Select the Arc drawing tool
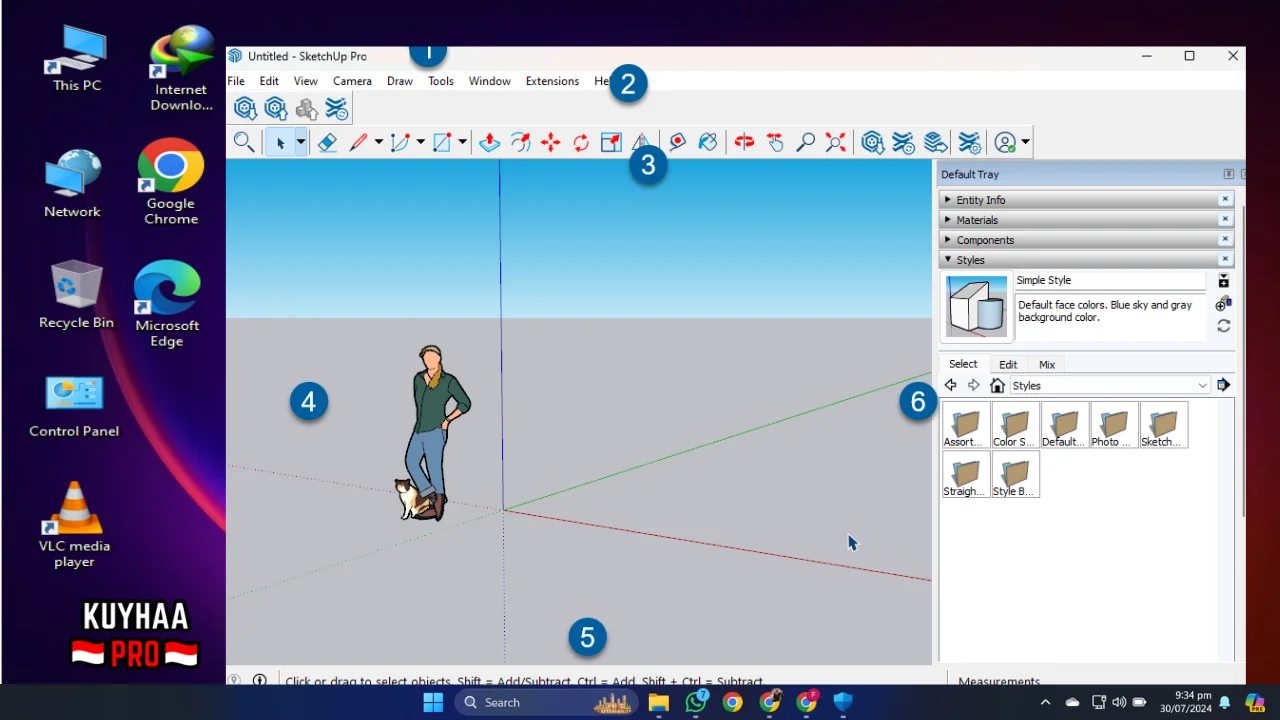Image resolution: width=1280 pixels, height=720 pixels. [x=400, y=143]
